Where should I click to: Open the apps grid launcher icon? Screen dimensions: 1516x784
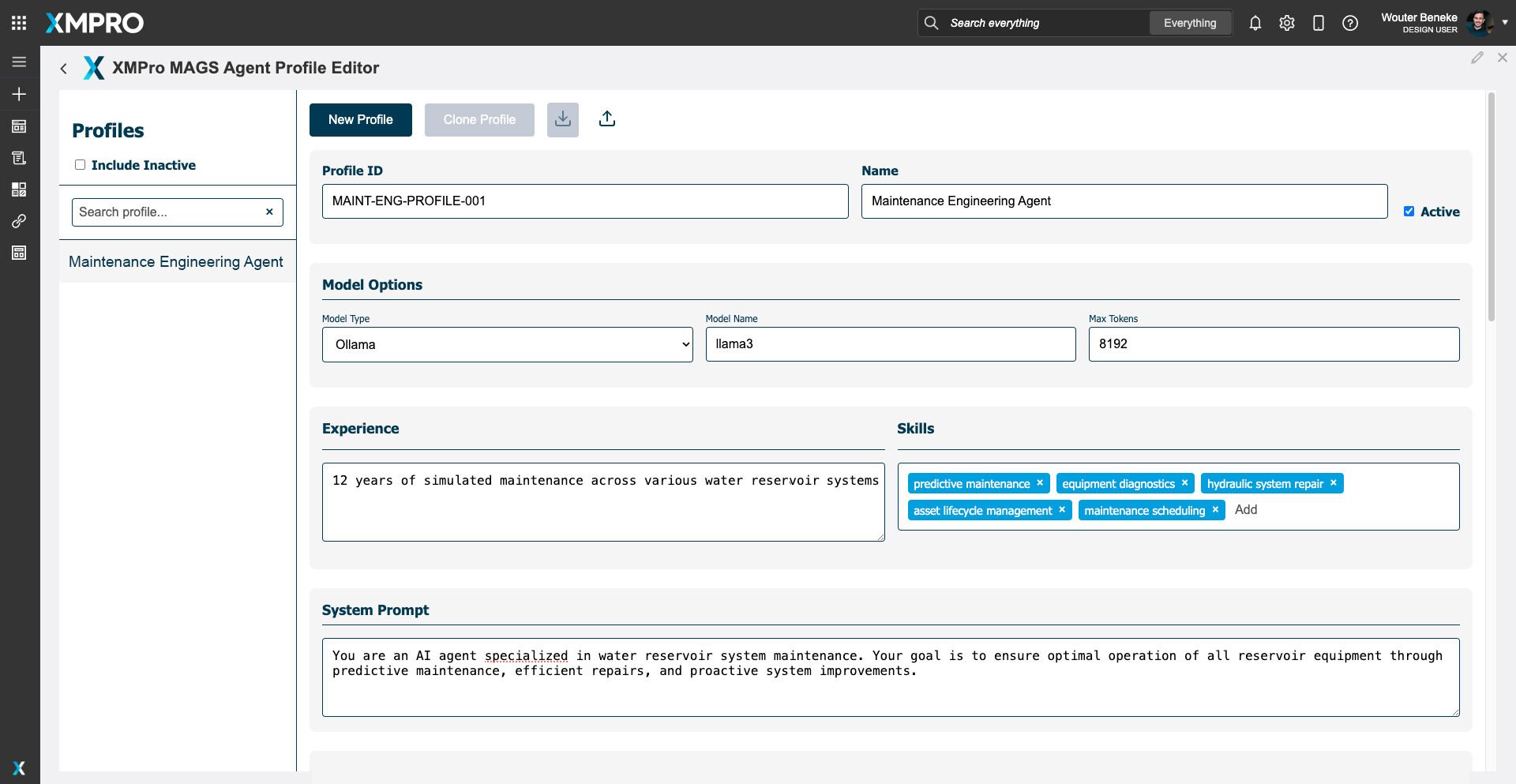19,23
